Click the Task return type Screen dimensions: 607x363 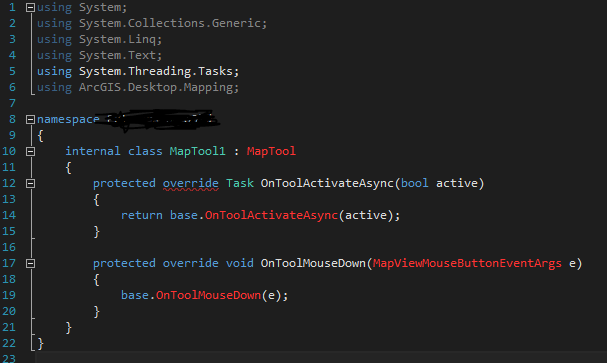[x=240, y=183]
